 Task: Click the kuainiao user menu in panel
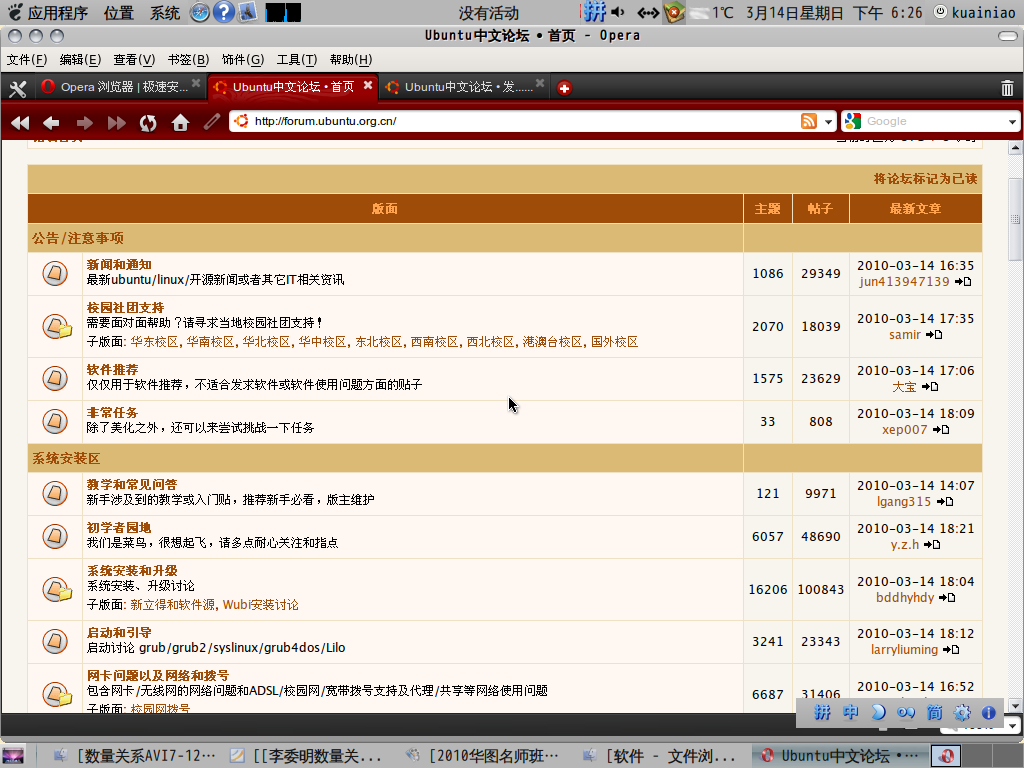[x=974, y=12]
